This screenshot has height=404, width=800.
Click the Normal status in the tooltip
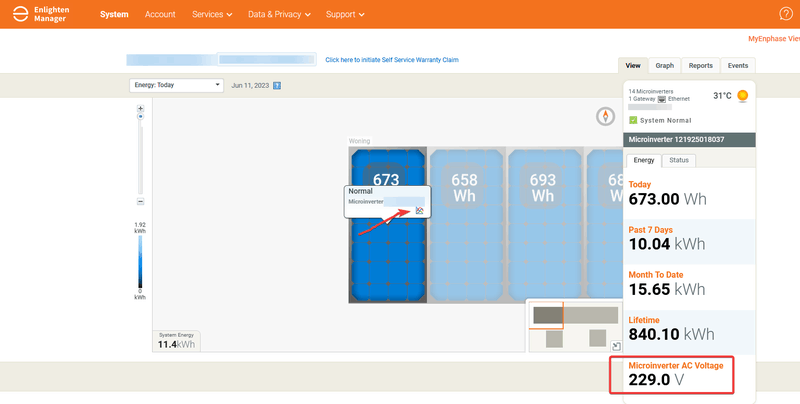360,191
